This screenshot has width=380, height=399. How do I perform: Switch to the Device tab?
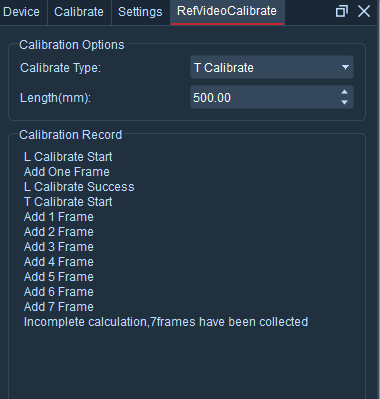pos(22,12)
